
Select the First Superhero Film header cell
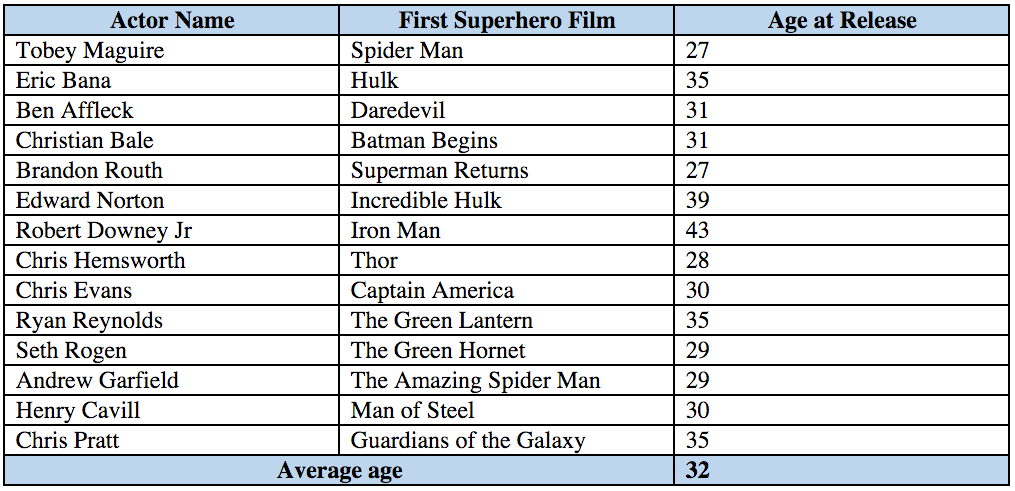tap(507, 20)
